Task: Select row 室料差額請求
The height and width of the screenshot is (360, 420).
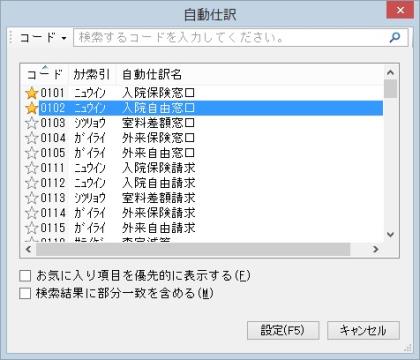Action: tap(204, 198)
